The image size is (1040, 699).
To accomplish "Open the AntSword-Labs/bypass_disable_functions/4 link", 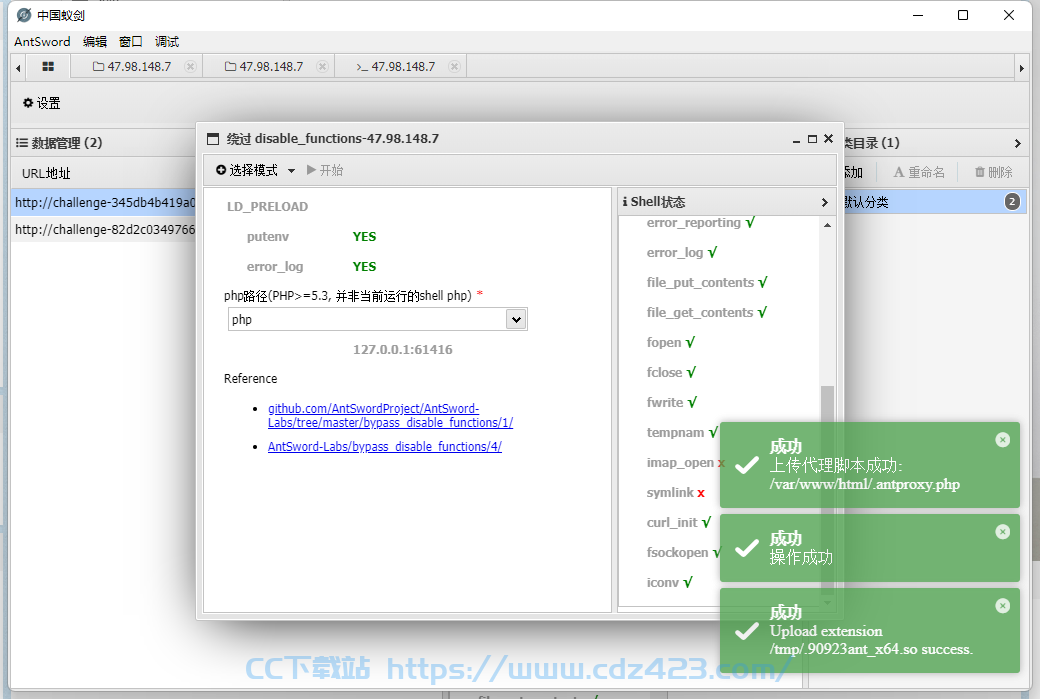I will pos(385,446).
